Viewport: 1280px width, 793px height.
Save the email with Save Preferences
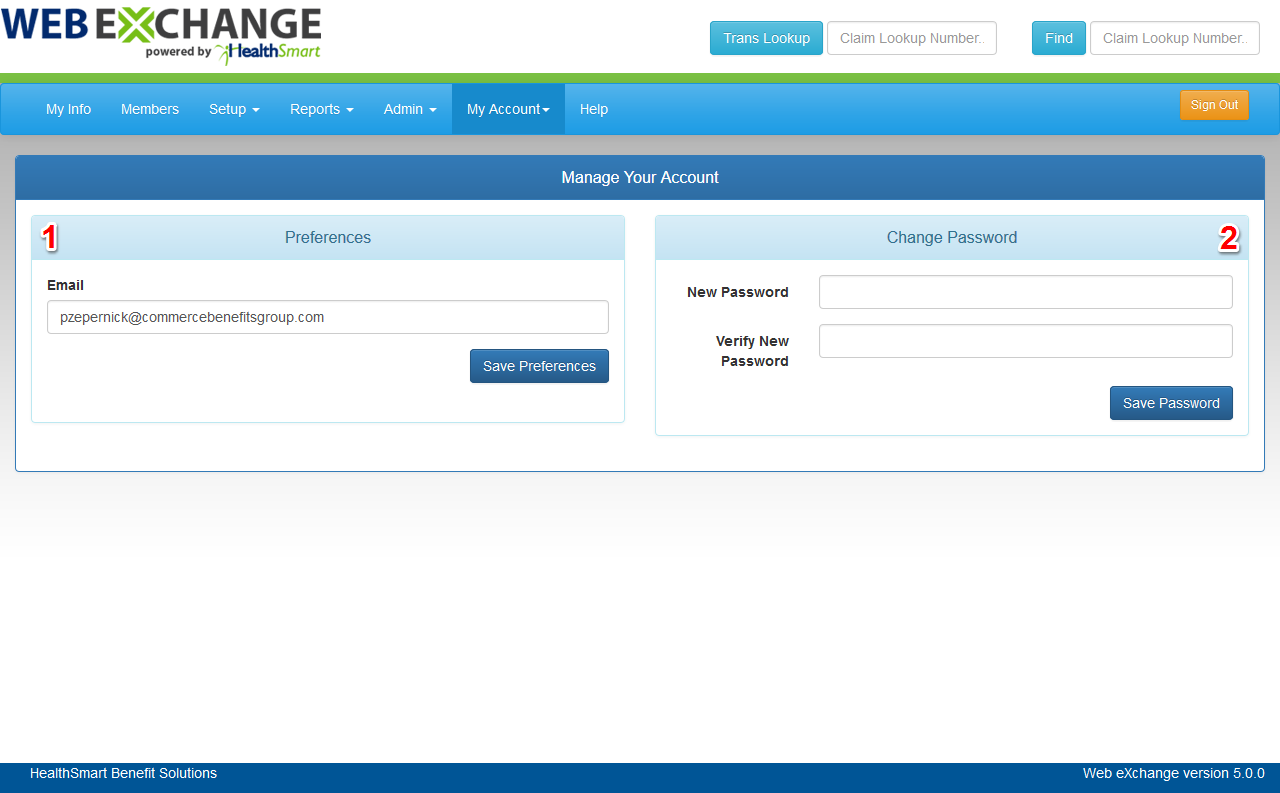click(539, 366)
